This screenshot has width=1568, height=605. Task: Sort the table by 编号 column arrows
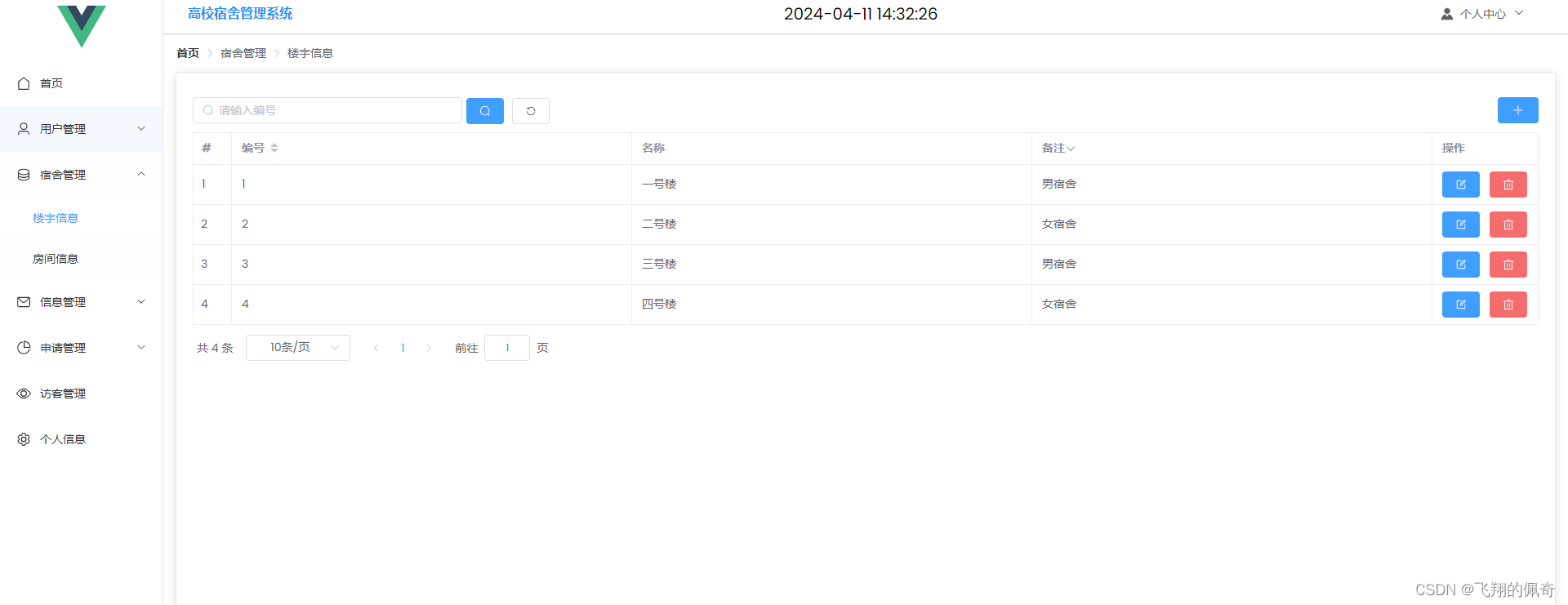click(274, 148)
